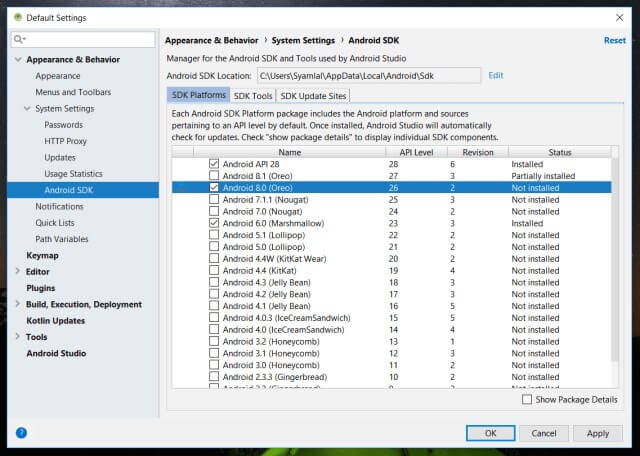Click the Edit link for SDK location
This screenshot has width=640, height=456.
coord(495,75)
